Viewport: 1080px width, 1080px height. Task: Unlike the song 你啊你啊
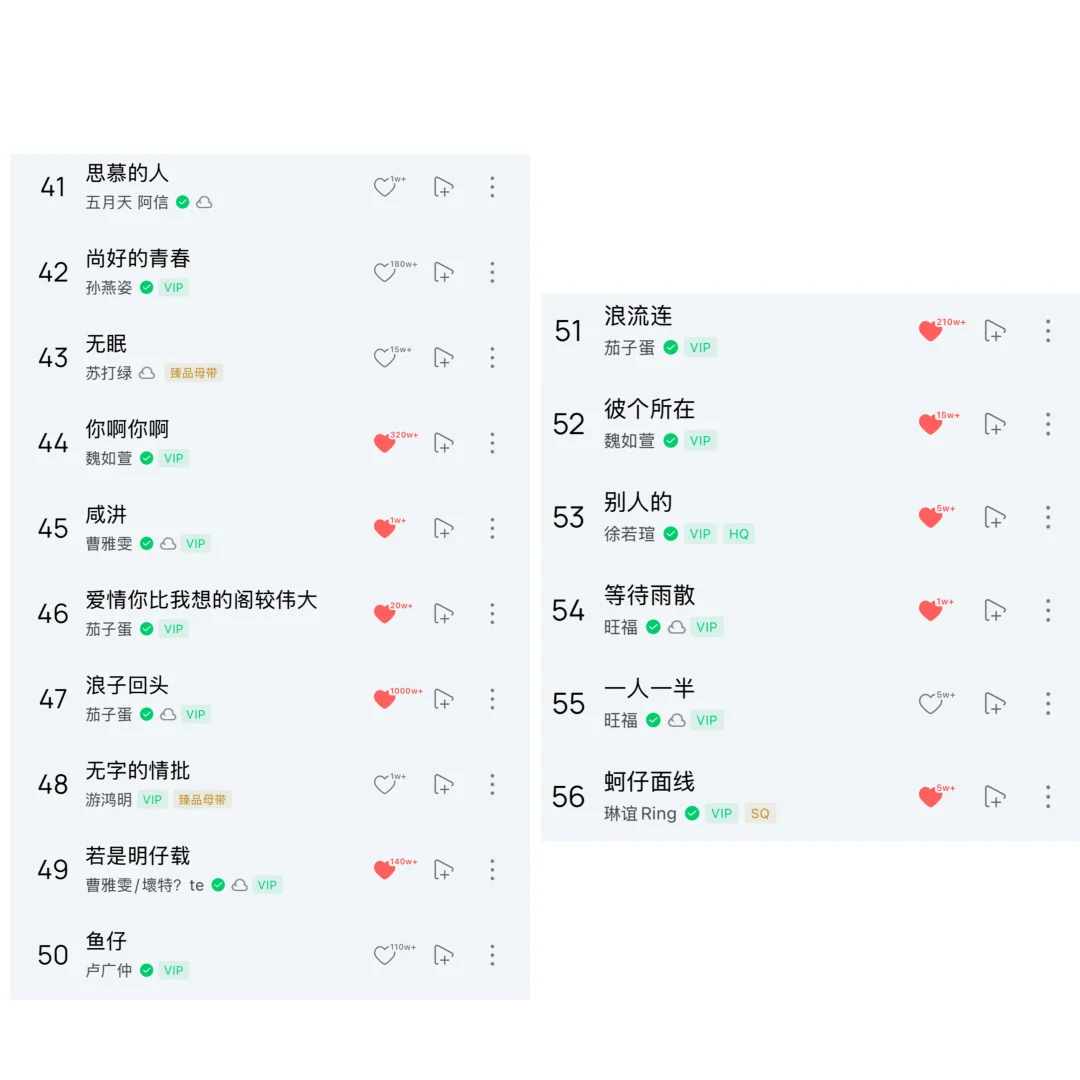[x=384, y=443]
